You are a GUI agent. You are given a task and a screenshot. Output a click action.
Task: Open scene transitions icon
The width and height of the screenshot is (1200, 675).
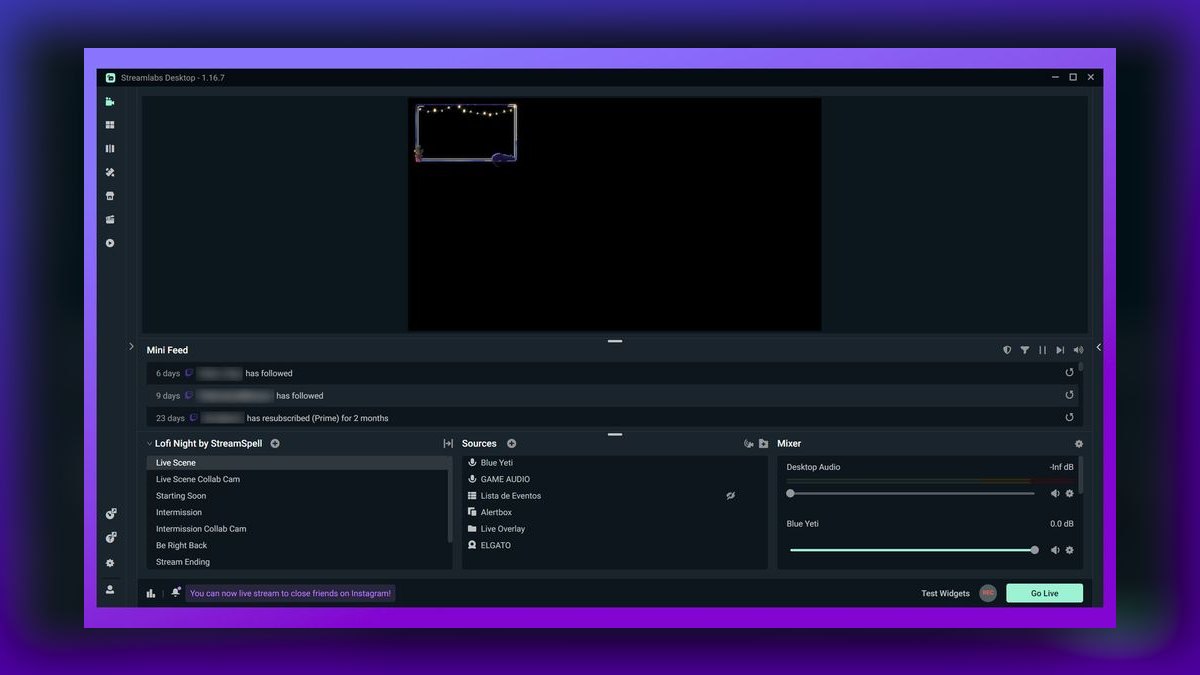(x=448, y=443)
